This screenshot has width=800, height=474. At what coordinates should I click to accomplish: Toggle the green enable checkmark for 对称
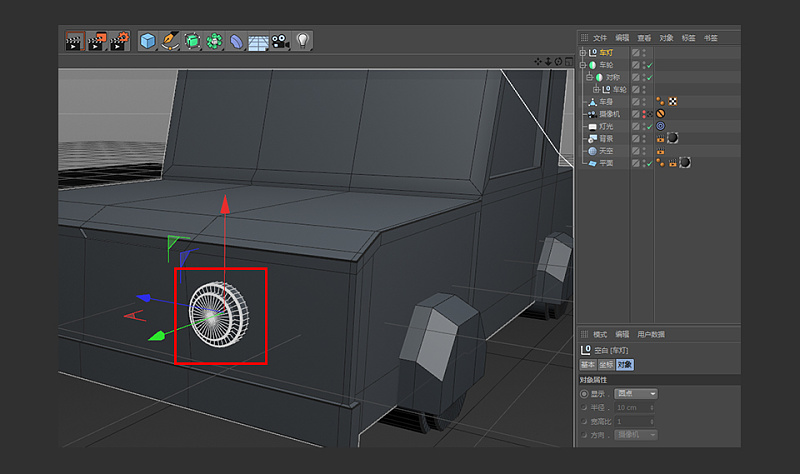pos(649,78)
